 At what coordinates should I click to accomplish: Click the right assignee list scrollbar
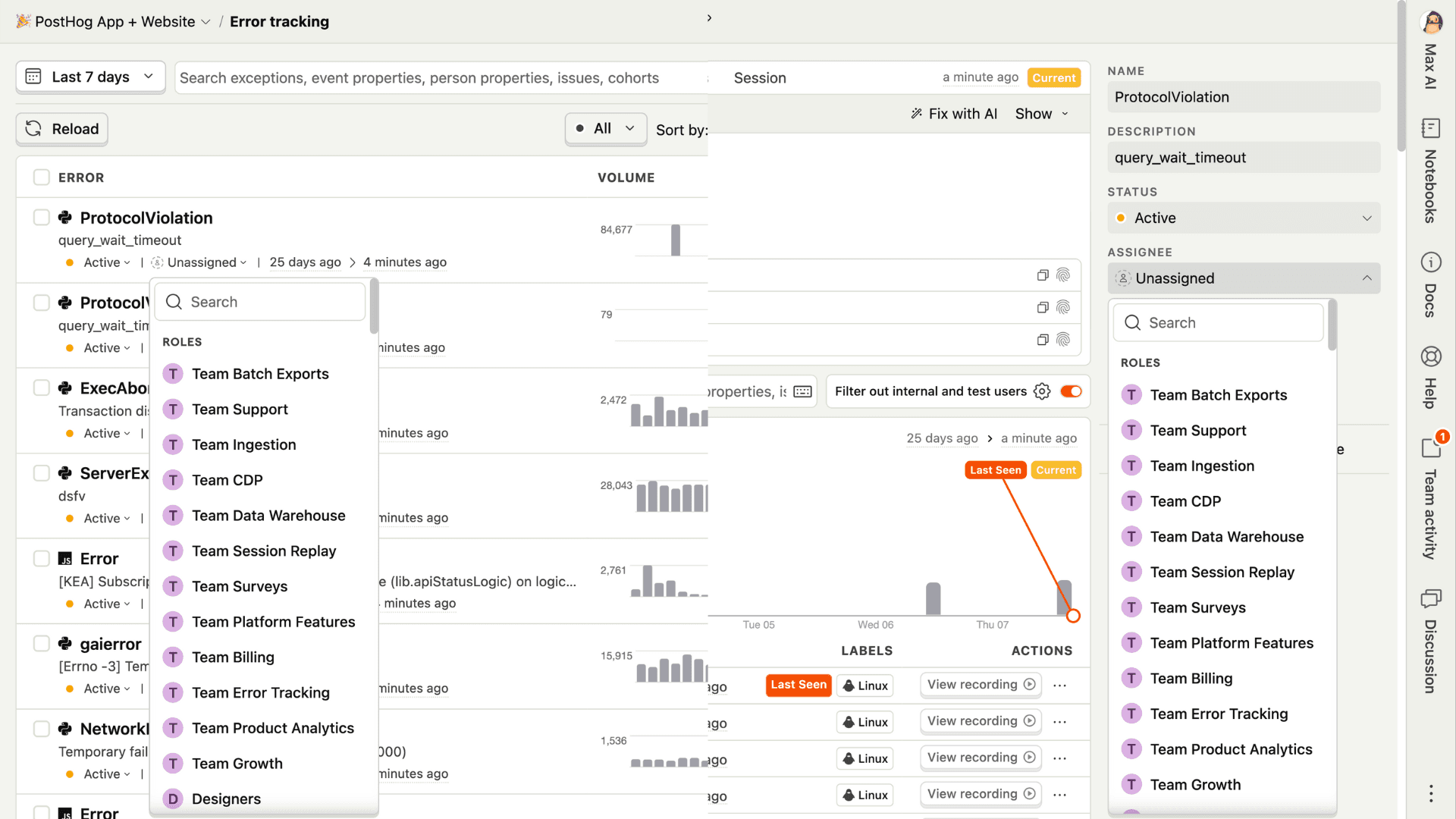tap(1332, 326)
